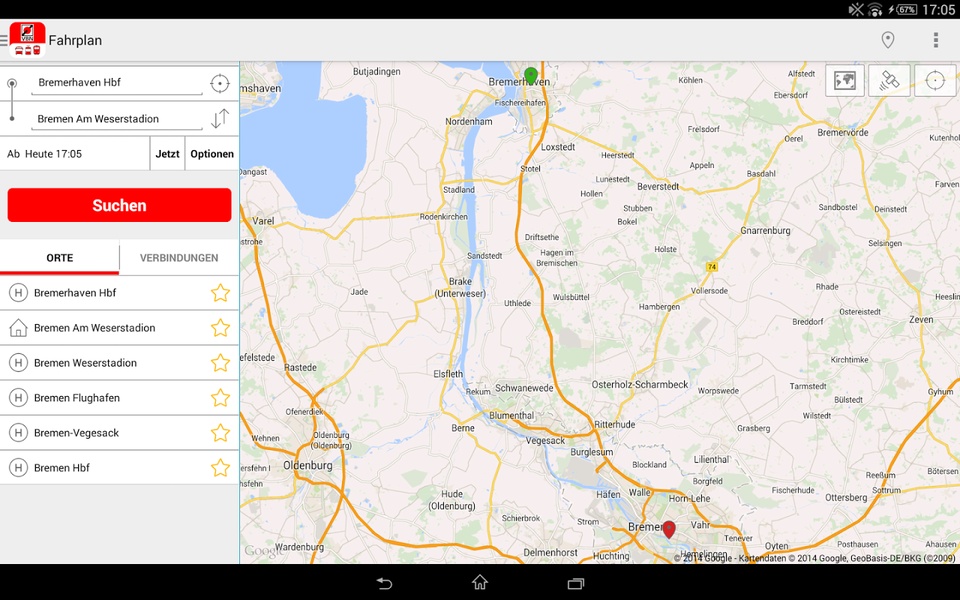Set departure time to Jetzt
The height and width of the screenshot is (600, 960).
coord(167,154)
